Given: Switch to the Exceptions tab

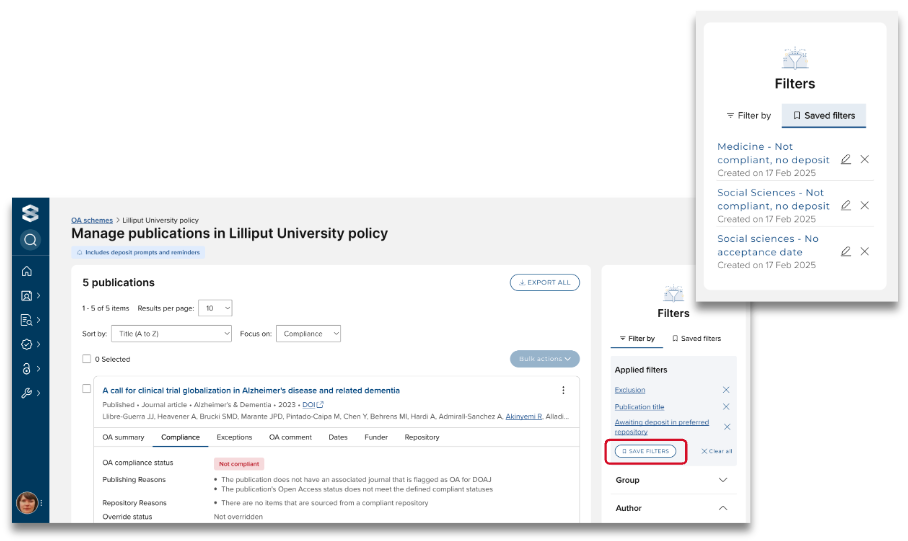Looking at the screenshot, I should click(234, 437).
